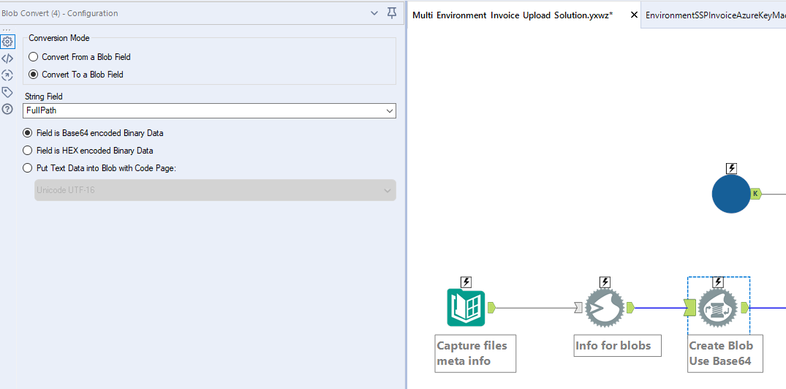Click the Blob Convert input anchor
This screenshot has height=389, width=786.
[690, 308]
